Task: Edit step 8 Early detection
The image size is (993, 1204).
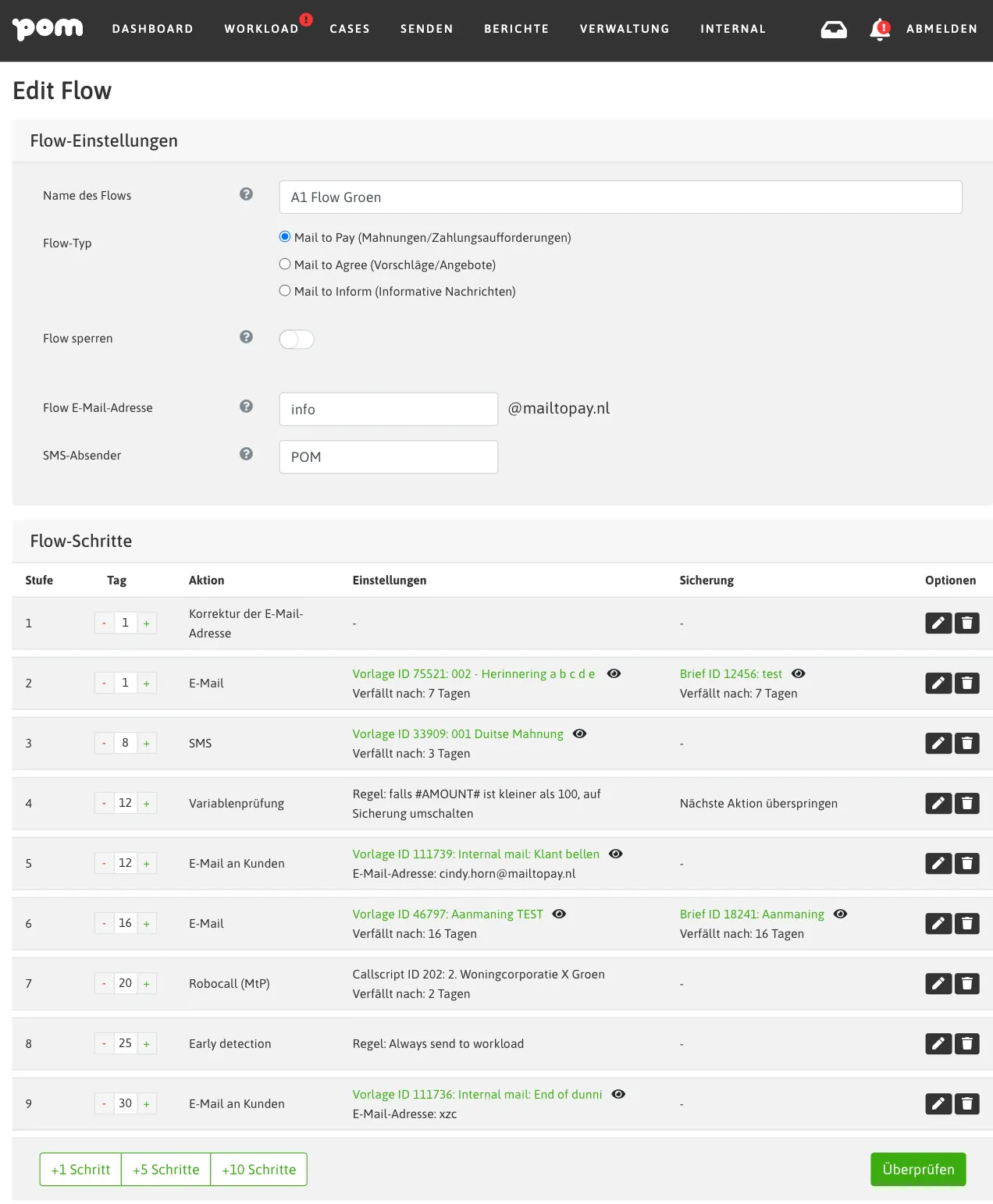Action: tap(938, 1043)
